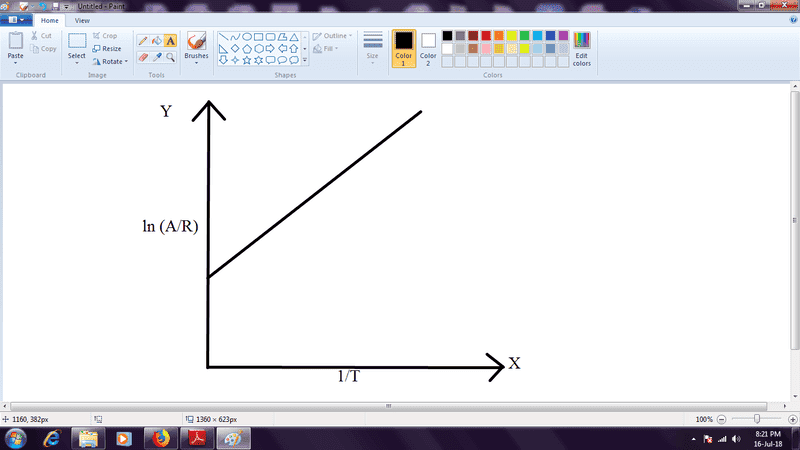Viewport: 800px width, 450px height.
Task: Open the line Size dropdown
Action: (372, 48)
